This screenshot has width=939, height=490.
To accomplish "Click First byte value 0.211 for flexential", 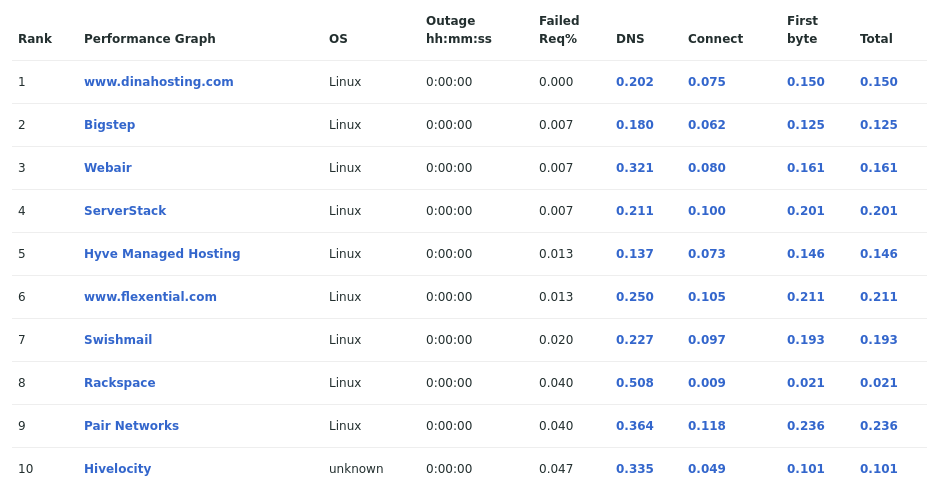I will 806,297.
